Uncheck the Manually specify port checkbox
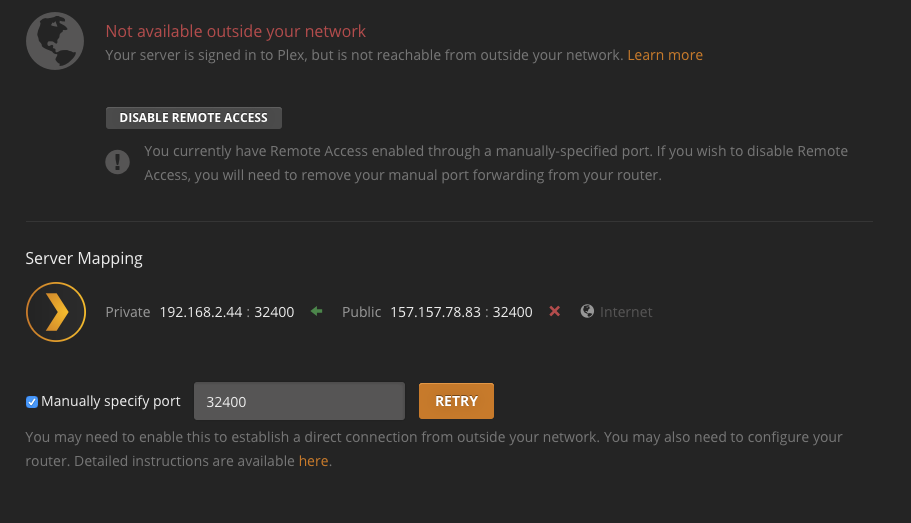911x523 pixels. pos(32,402)
